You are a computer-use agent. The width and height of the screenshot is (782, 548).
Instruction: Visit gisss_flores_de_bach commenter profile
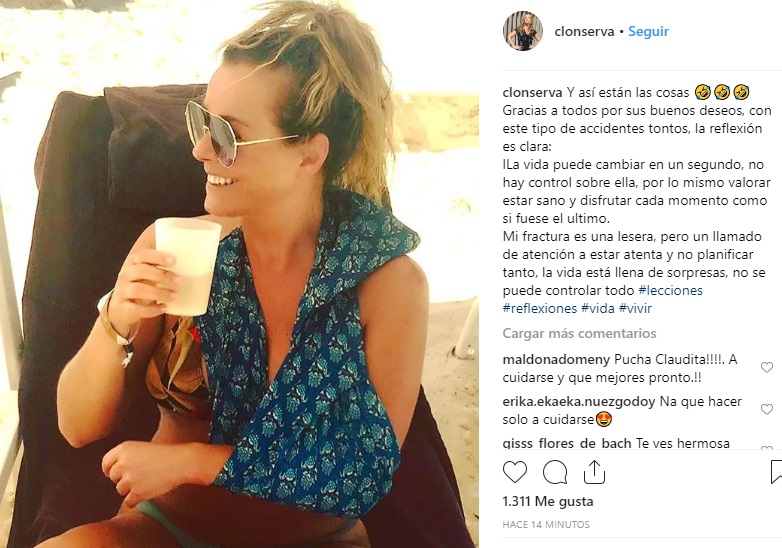pos(567,443)
